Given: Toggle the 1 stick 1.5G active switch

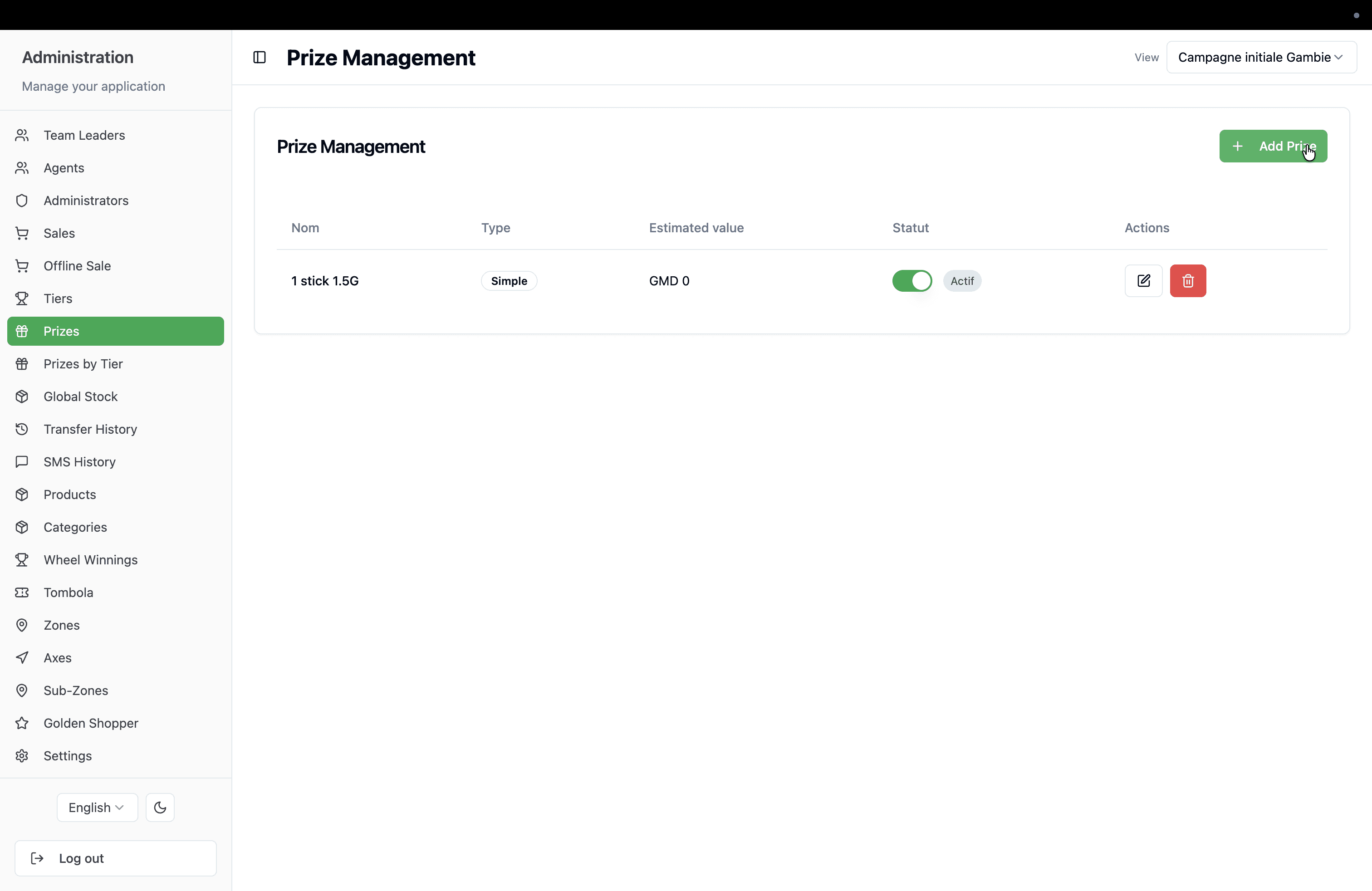Looking at the screenshot, I should 912,281.
